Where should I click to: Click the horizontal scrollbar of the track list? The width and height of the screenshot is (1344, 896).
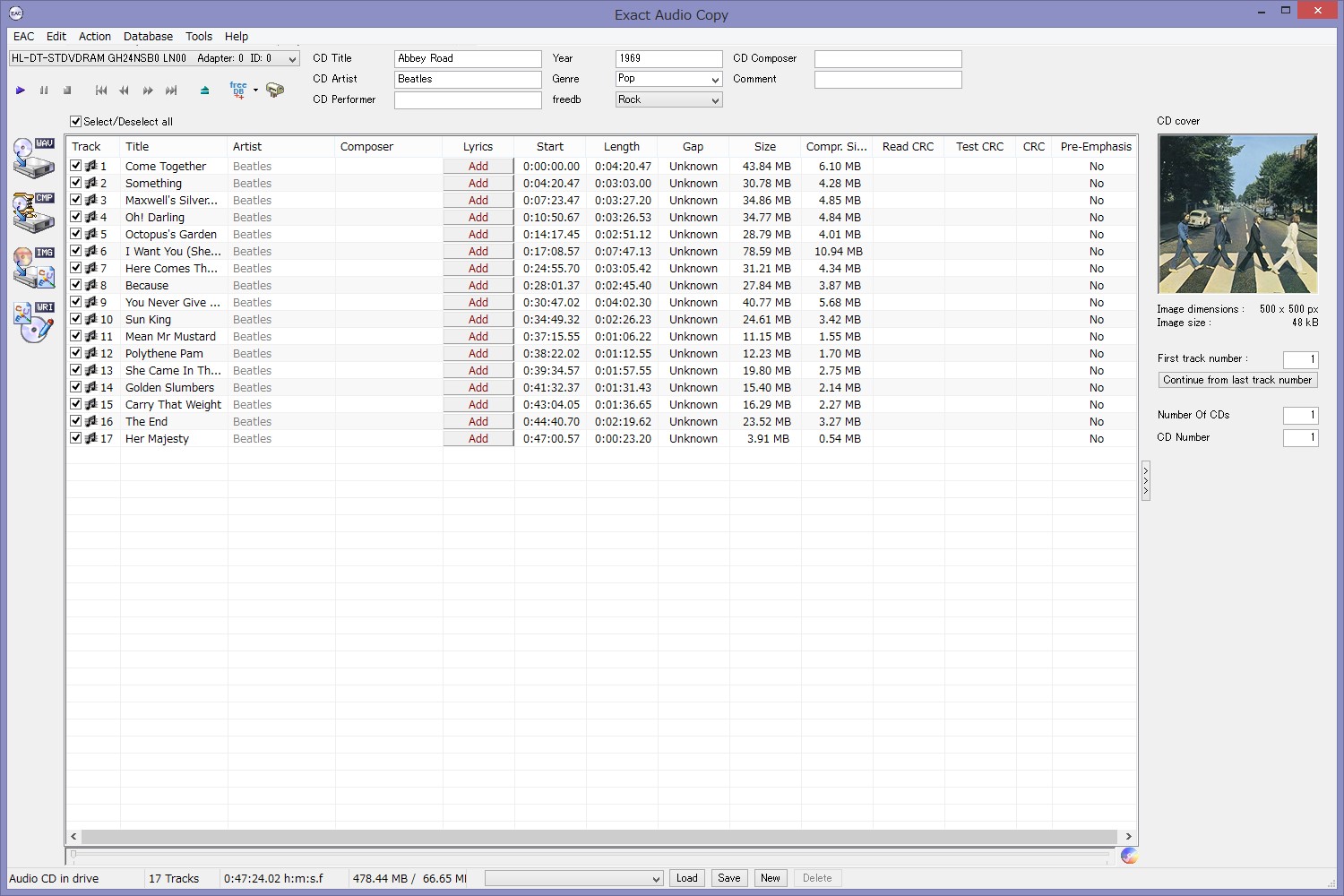tap(599, 837)
